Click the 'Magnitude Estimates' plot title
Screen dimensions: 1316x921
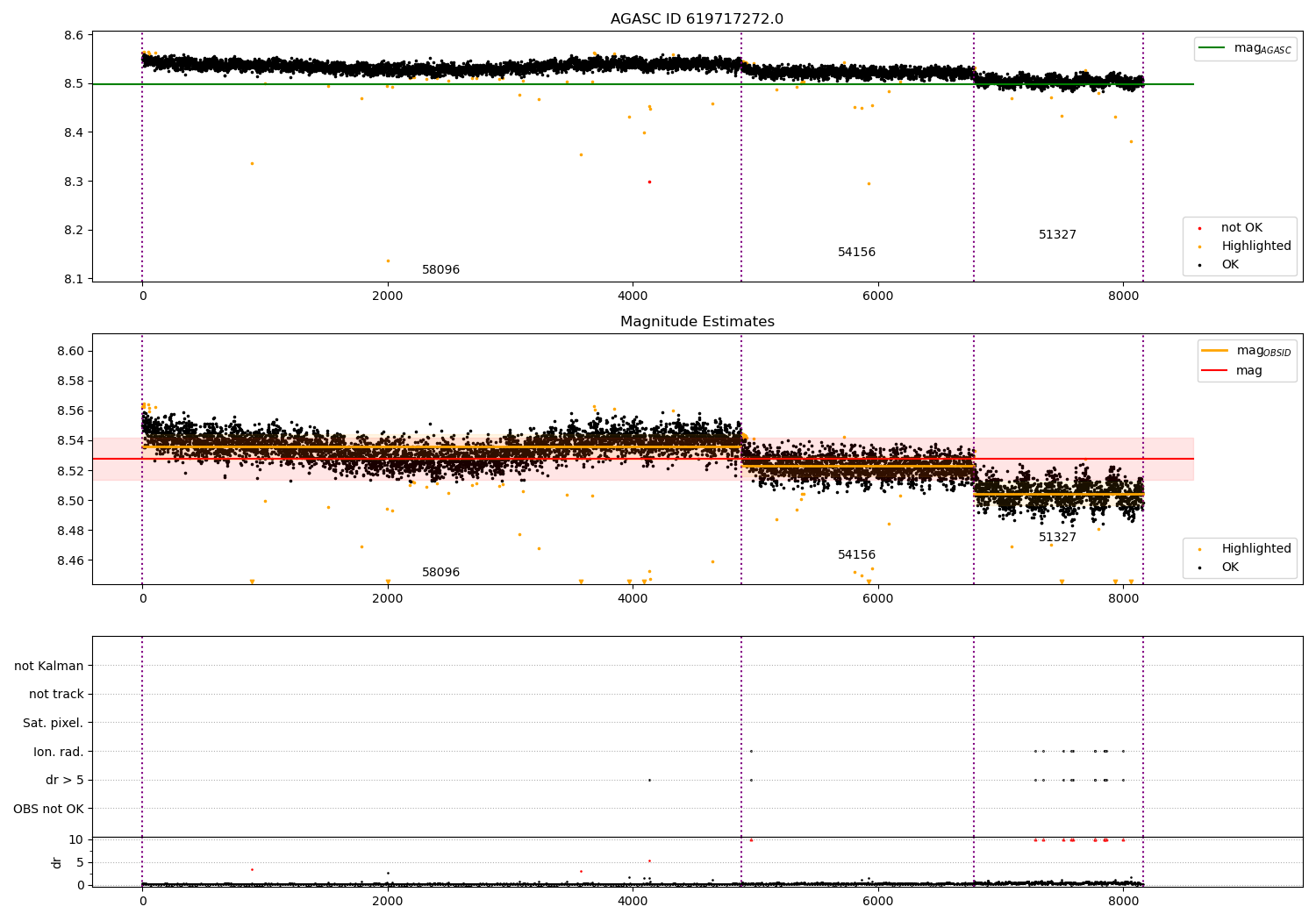click(697, 322)
